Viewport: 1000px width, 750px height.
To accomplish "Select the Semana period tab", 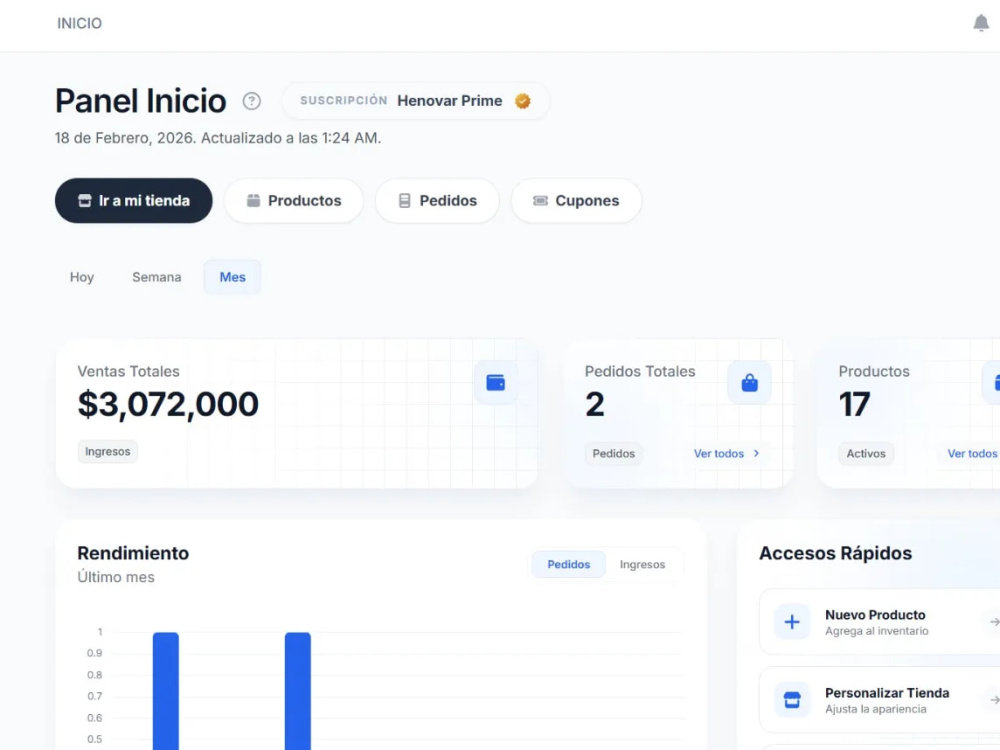I will pyautogui.click(x=157, y=277).
